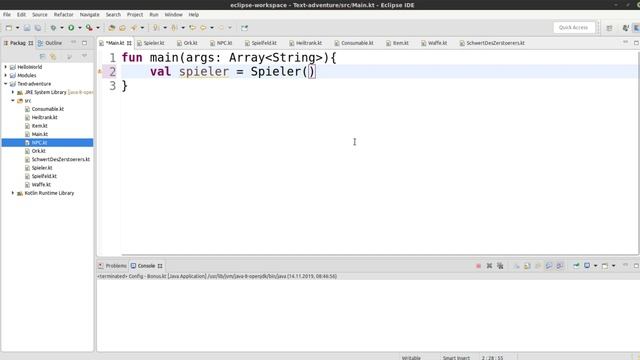This screenshot has width=640, height=360.
Task: Run the program with green Run button
Action: [x=71, y=28]
